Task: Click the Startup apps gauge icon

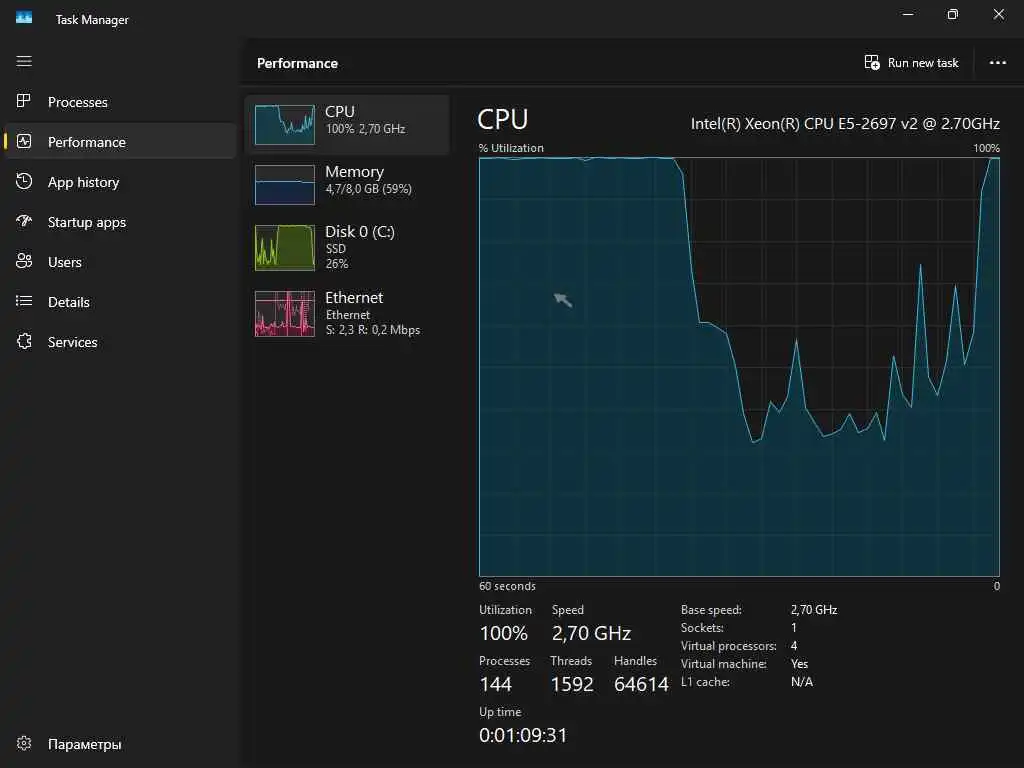Action: pyautogui.click(x=25, y=222)
